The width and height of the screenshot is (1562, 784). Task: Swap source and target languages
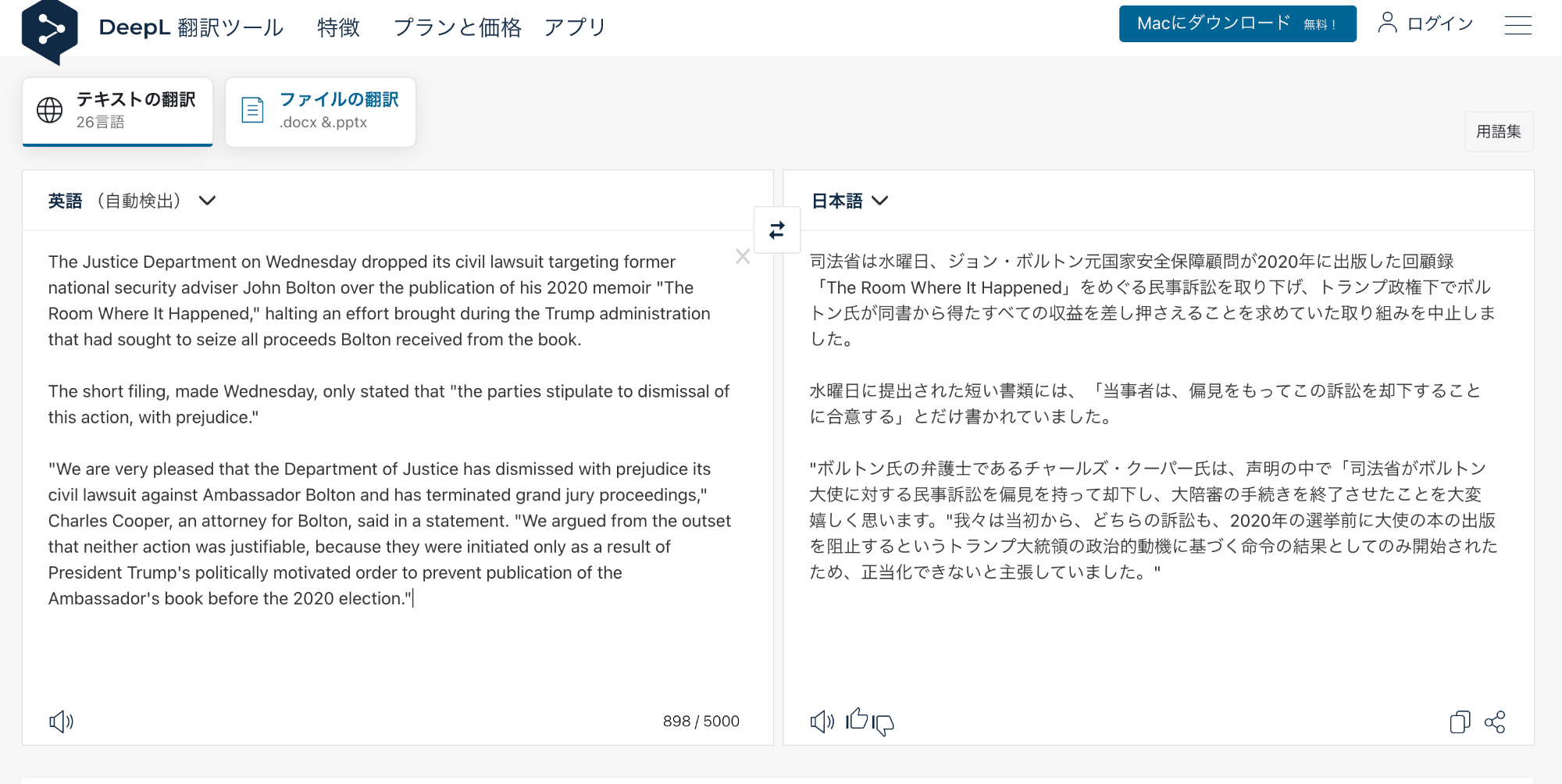pos(777,230)
